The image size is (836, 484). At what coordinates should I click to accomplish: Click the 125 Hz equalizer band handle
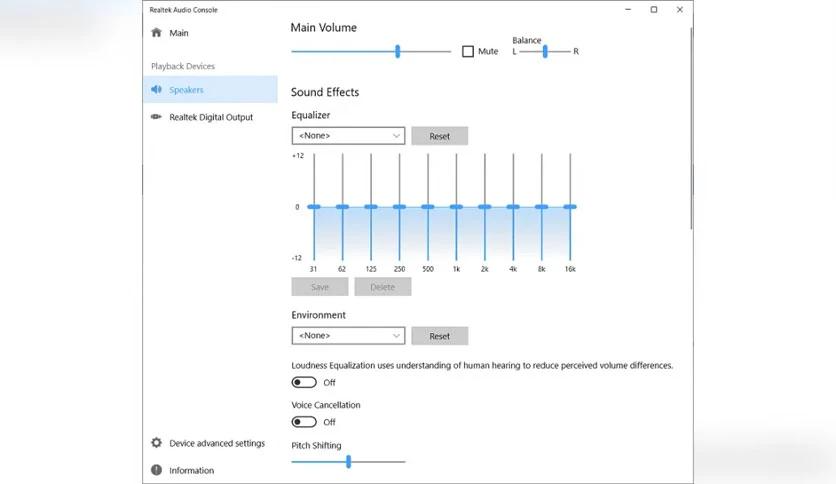click(x=371, y=207)
